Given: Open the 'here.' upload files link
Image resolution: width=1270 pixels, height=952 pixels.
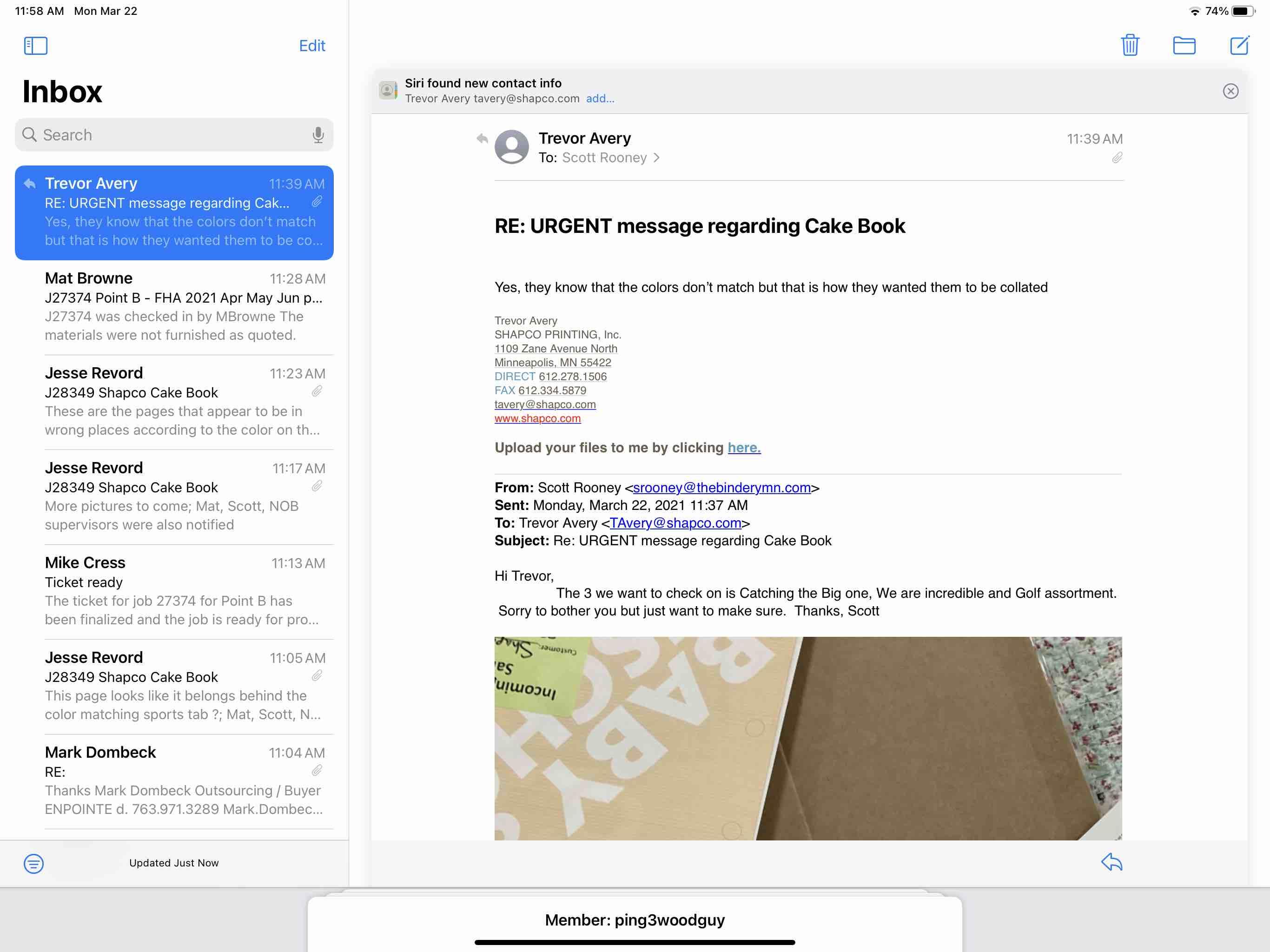Looking at the screenshot, I should click(x=744, y=448).
